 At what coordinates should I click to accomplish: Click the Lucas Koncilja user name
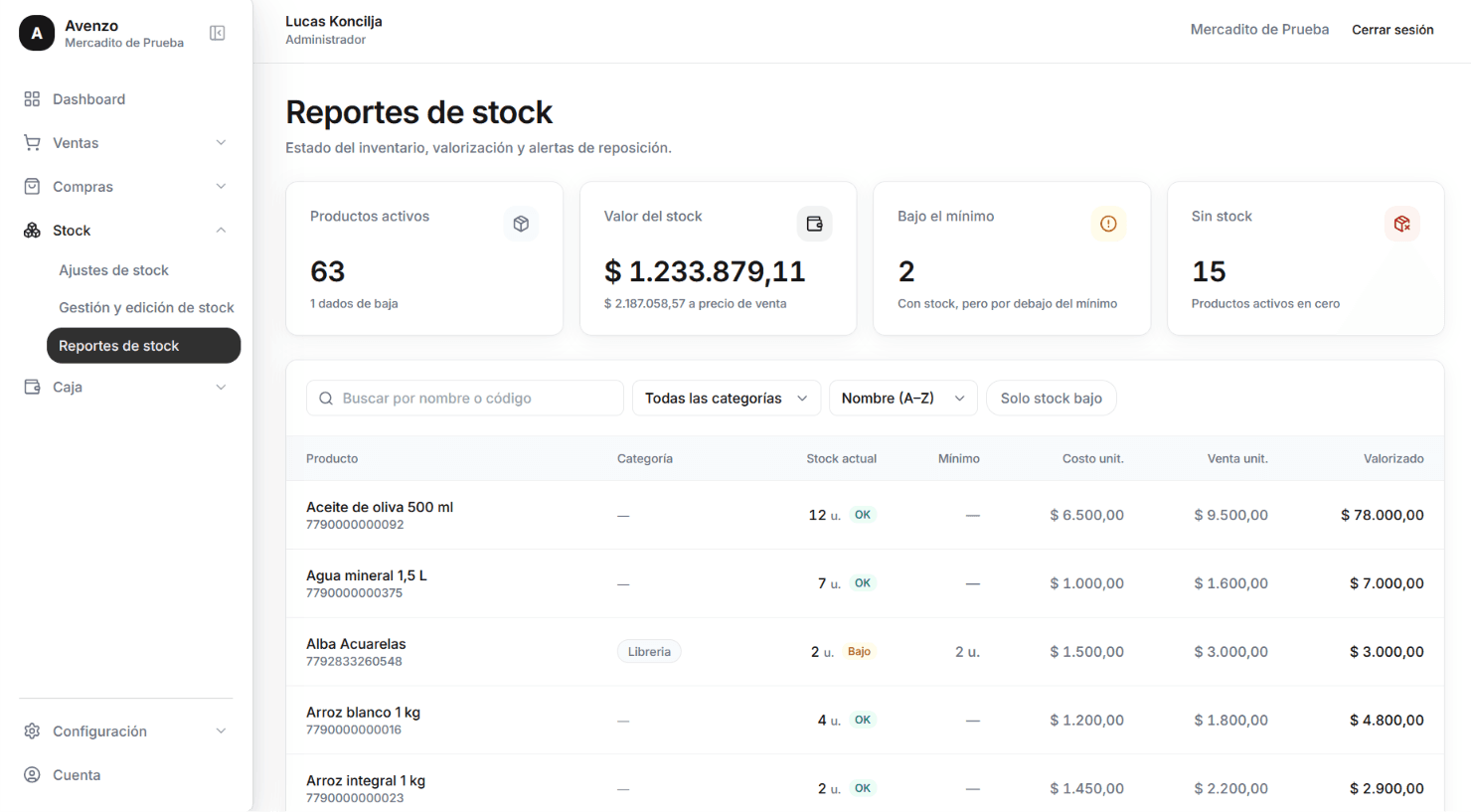click(334, 21)
